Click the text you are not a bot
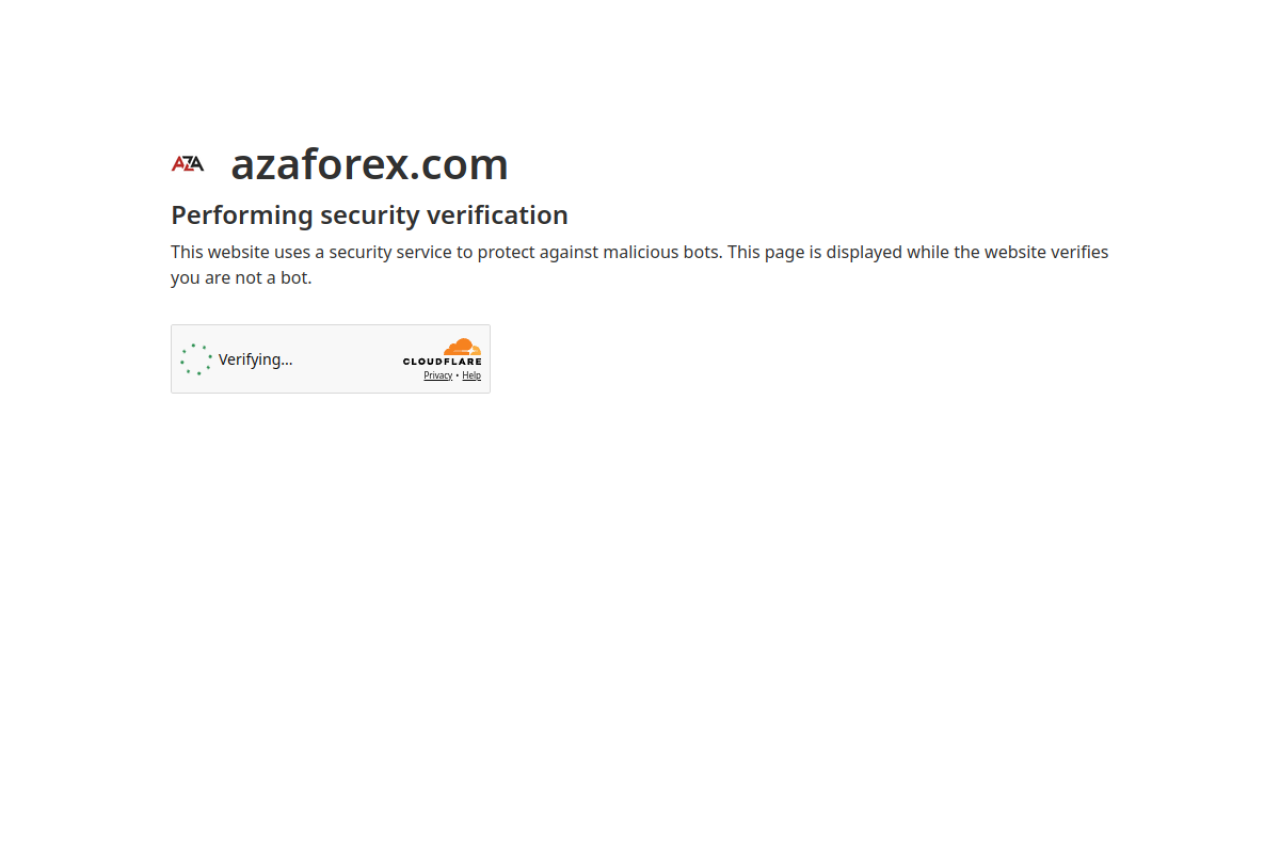This screenshot has width=1280, height=853. click(x=241, y=278)
